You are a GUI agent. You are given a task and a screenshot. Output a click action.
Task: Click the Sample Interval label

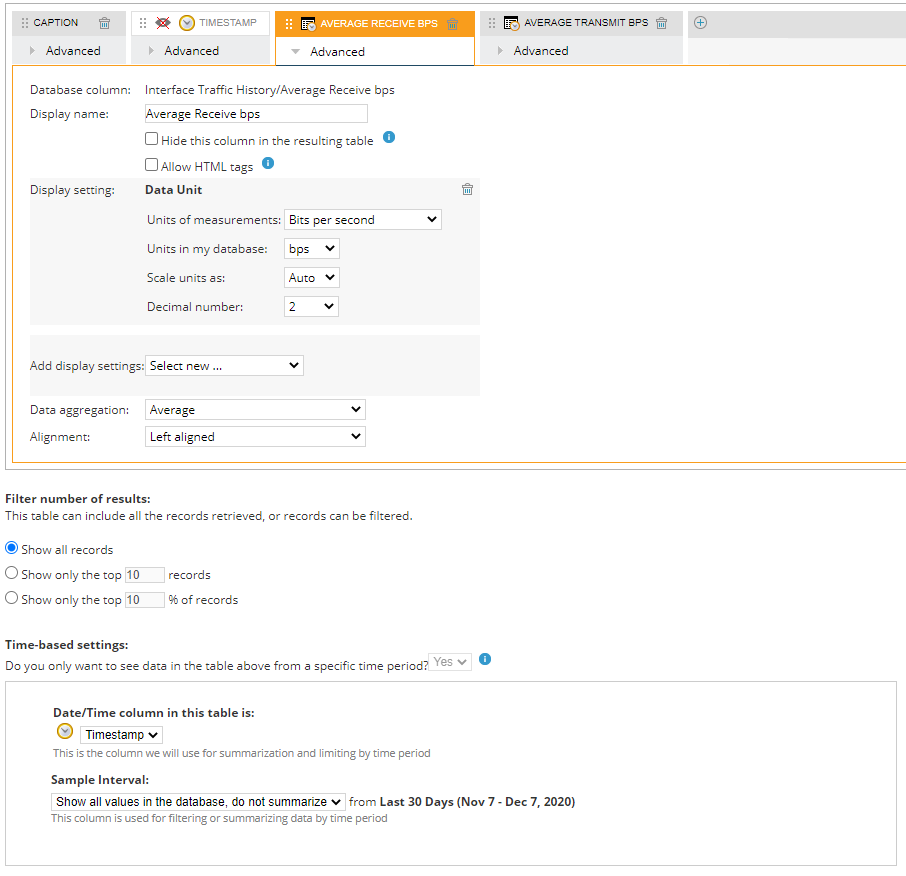pyautogui.click(x=100, y=780)
